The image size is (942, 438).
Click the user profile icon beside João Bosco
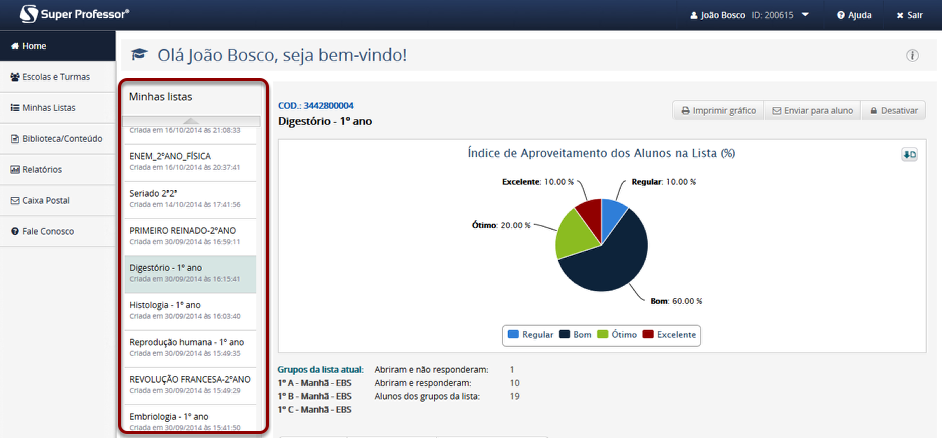coord(694,15)
